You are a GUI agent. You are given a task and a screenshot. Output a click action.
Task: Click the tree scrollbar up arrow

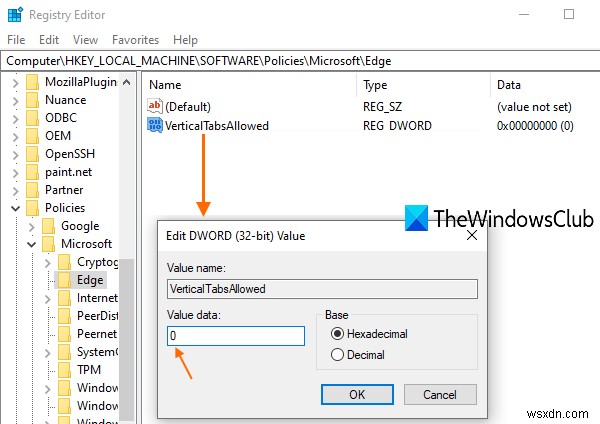(x=127, y=82)
